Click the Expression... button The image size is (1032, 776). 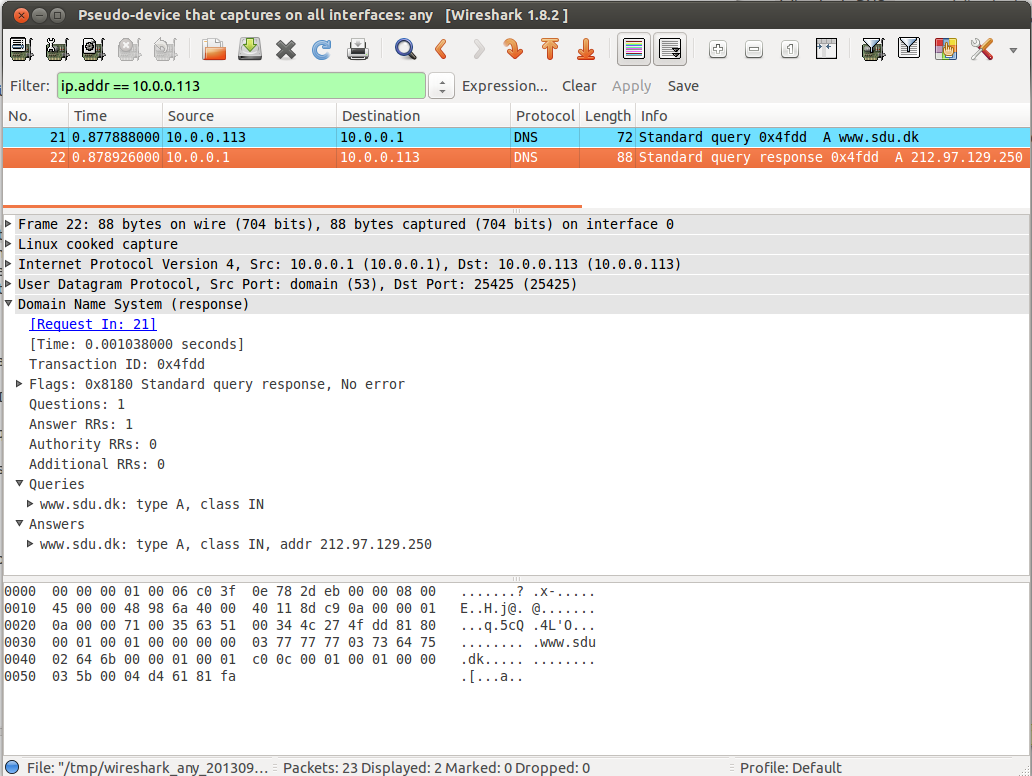pos(504,86)
